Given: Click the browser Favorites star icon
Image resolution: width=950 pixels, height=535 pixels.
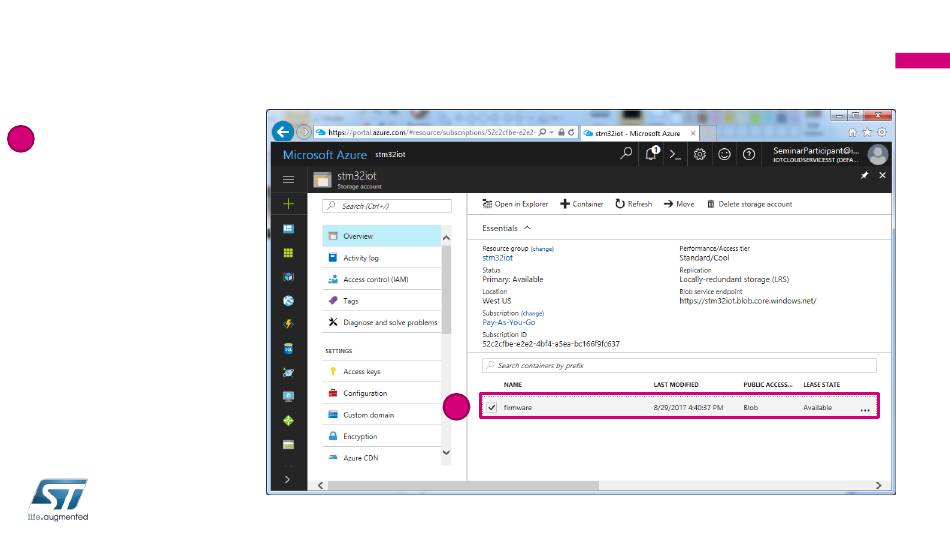Looking at the screenshot, I should point(868,132).
